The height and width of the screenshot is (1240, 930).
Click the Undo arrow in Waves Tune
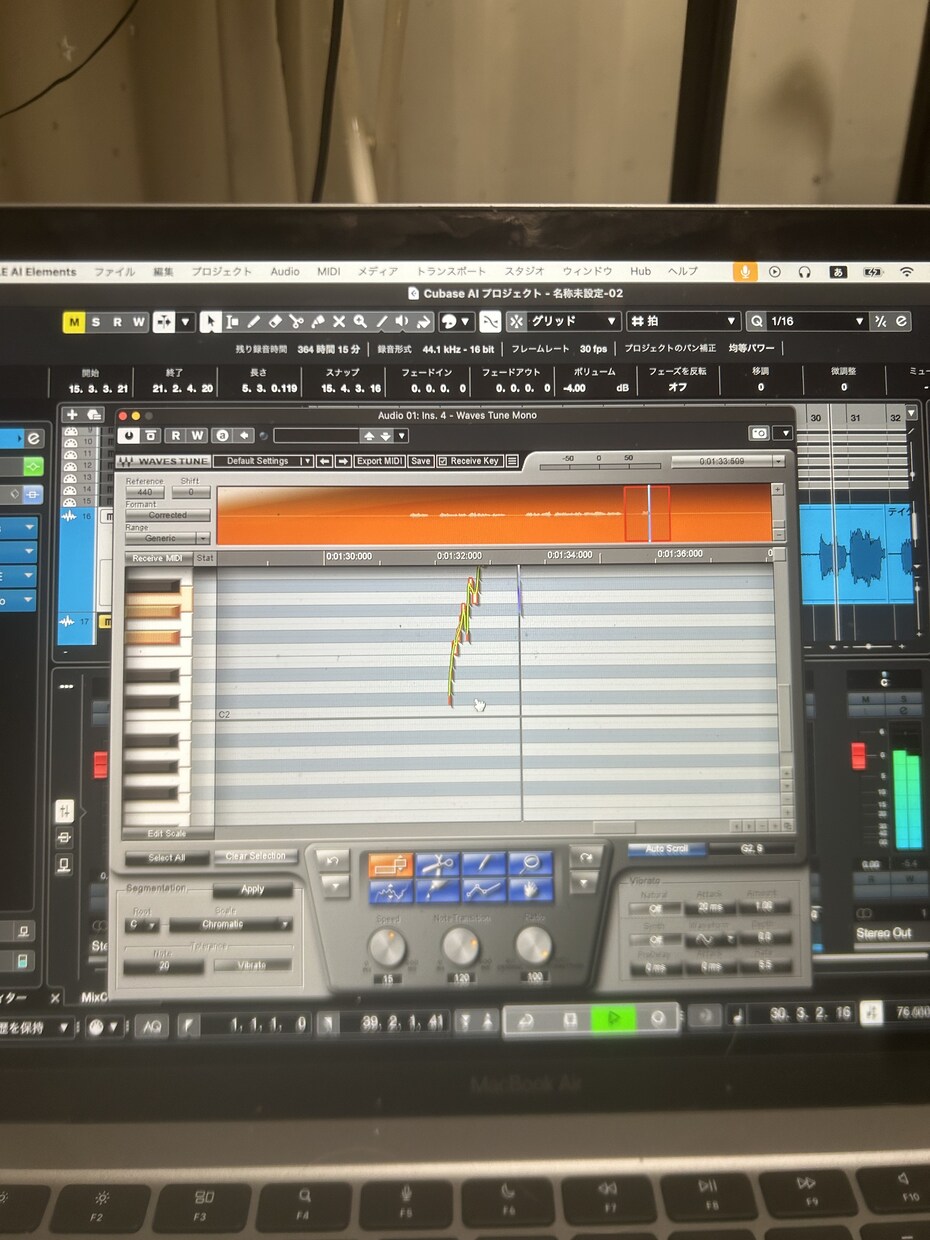point(335,861)
